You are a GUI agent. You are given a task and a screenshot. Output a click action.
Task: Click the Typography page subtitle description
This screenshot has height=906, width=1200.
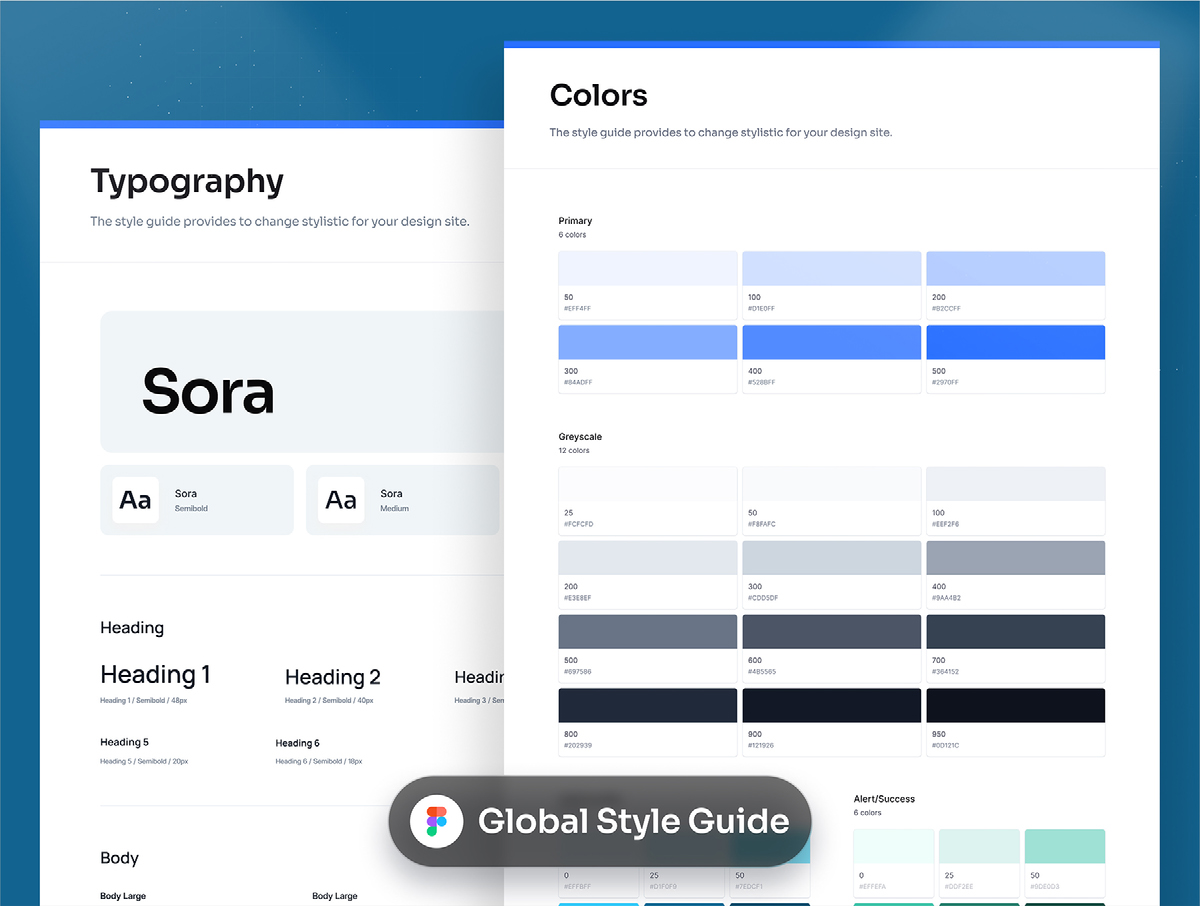click(x=280, y=221)
